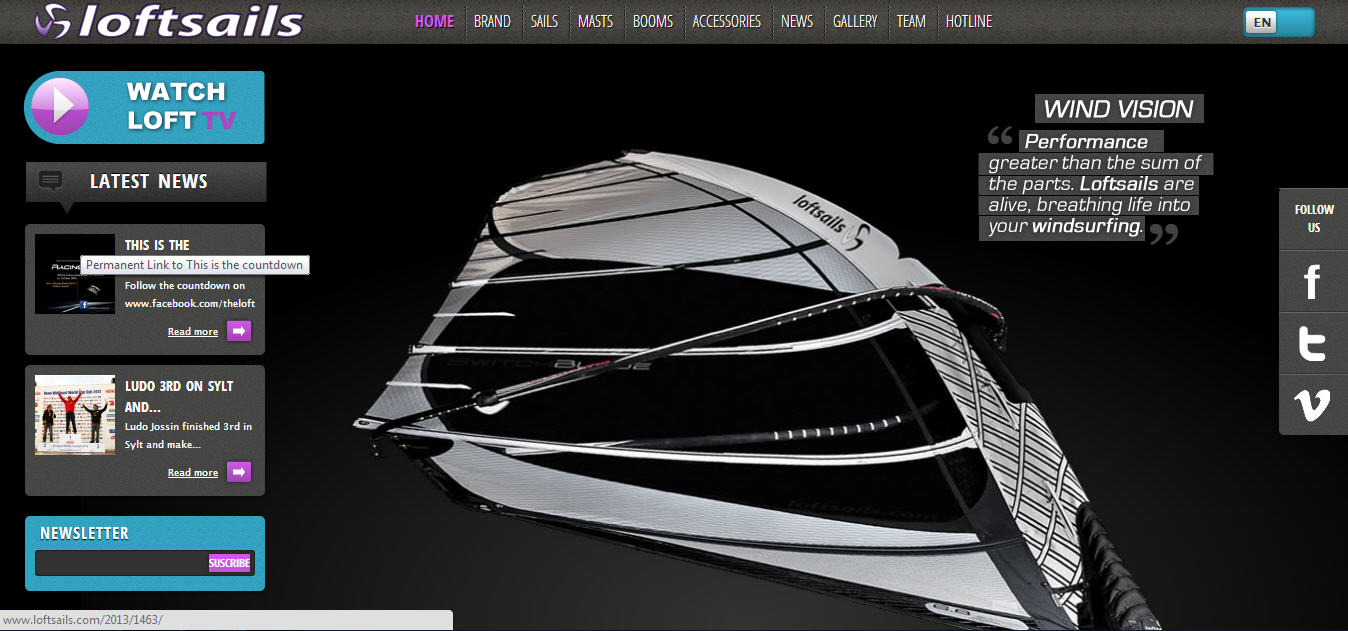Open the Watch Loft TV banner text
The image size is (1348, 631).
[180, 106]
